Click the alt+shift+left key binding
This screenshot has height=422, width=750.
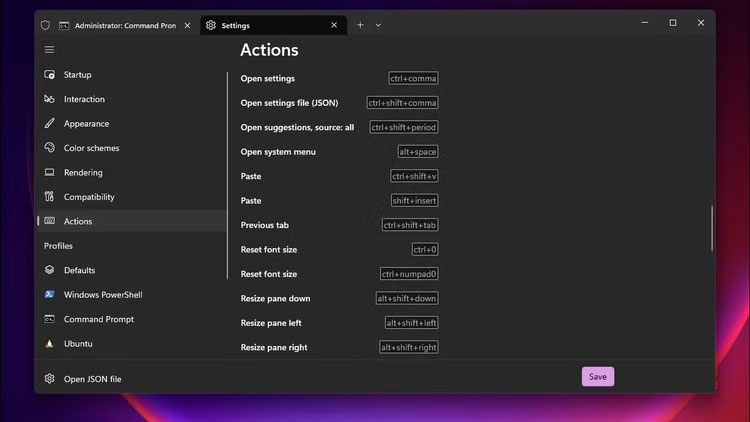(411, 322)
